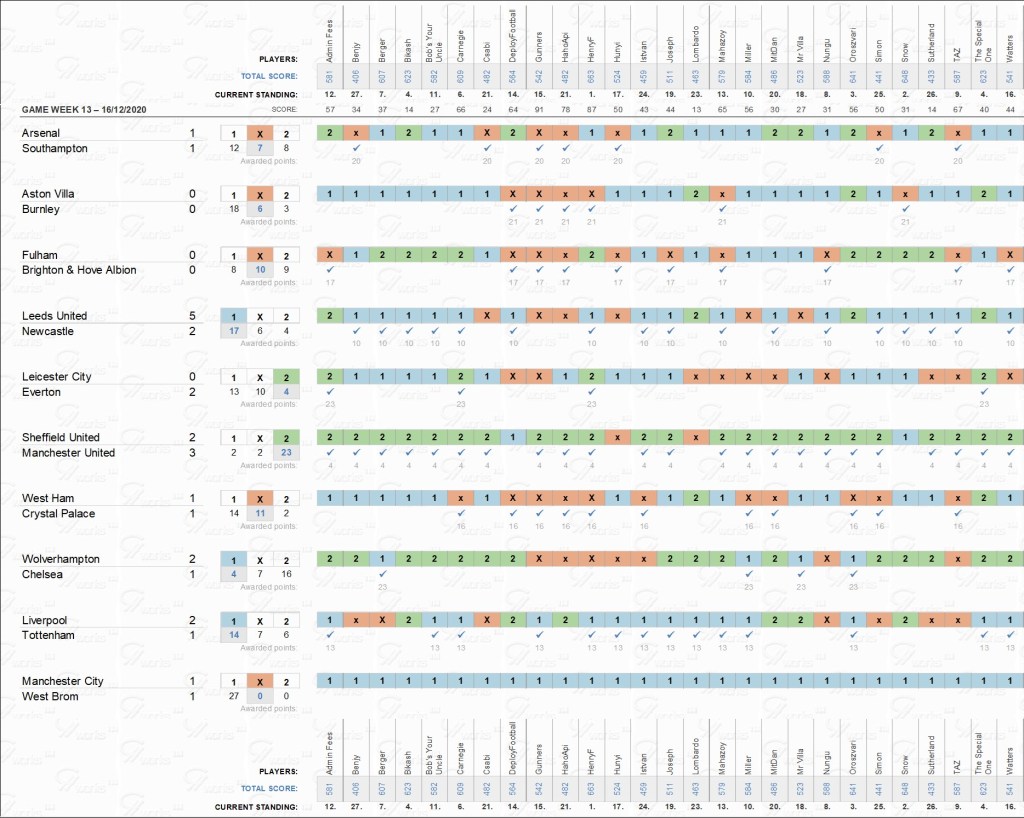This screenshot has width=1024, height=818.
Task: Open the Leeds United team name
Action: tap(54, 316)
